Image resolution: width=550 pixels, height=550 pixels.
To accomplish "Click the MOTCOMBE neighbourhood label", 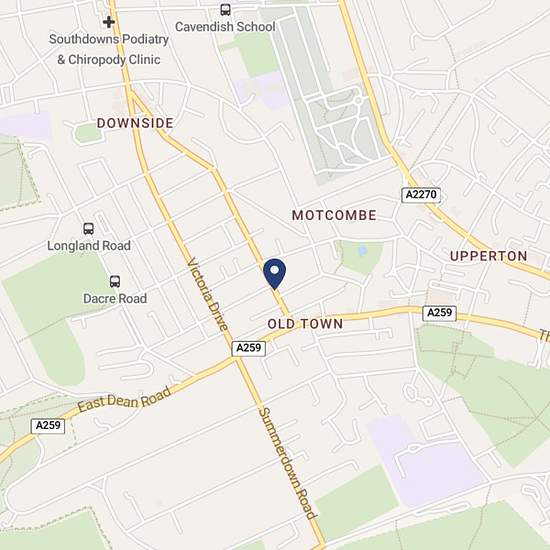I will (x=334, y=215).
